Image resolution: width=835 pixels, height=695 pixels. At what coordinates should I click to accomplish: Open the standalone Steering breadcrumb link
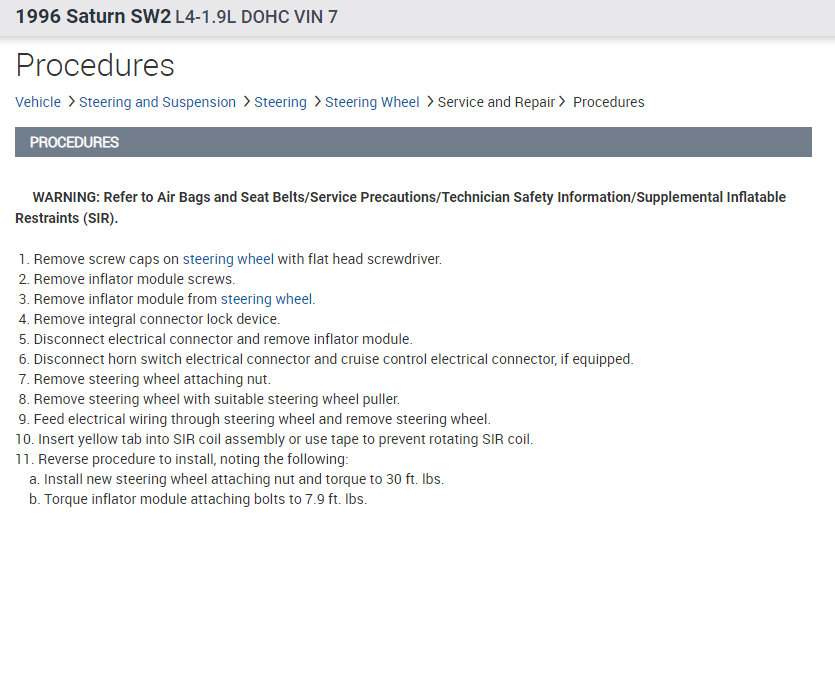click(x=280, y=102)
